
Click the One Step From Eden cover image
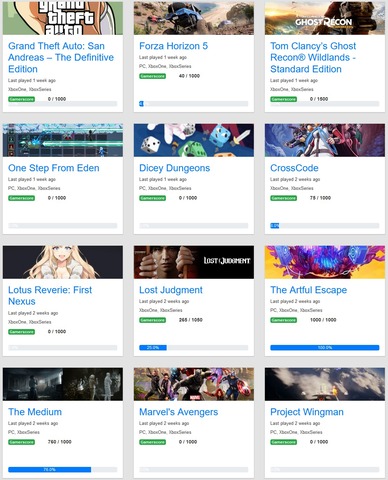[63, 140]
